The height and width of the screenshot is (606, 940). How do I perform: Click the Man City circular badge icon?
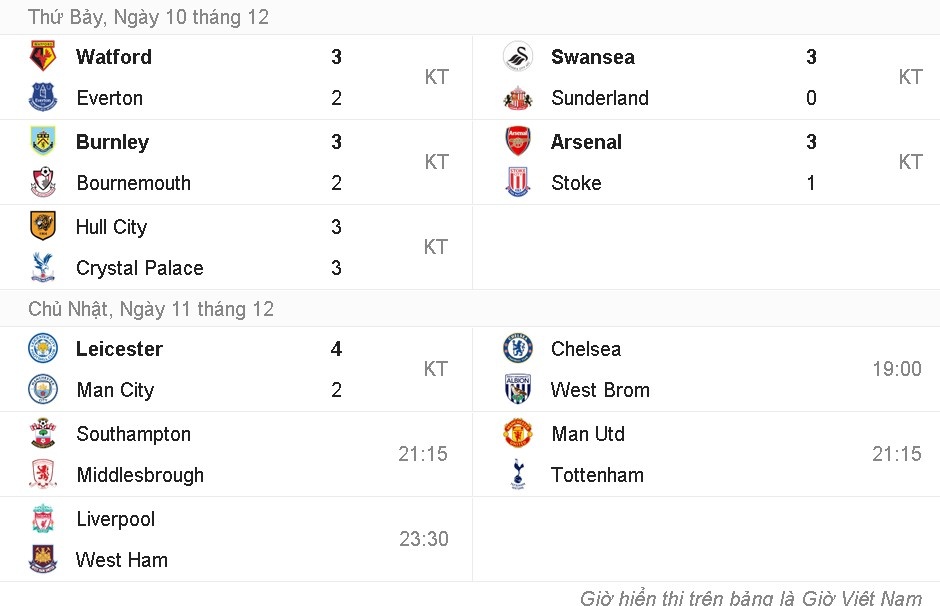pos(42,389)
